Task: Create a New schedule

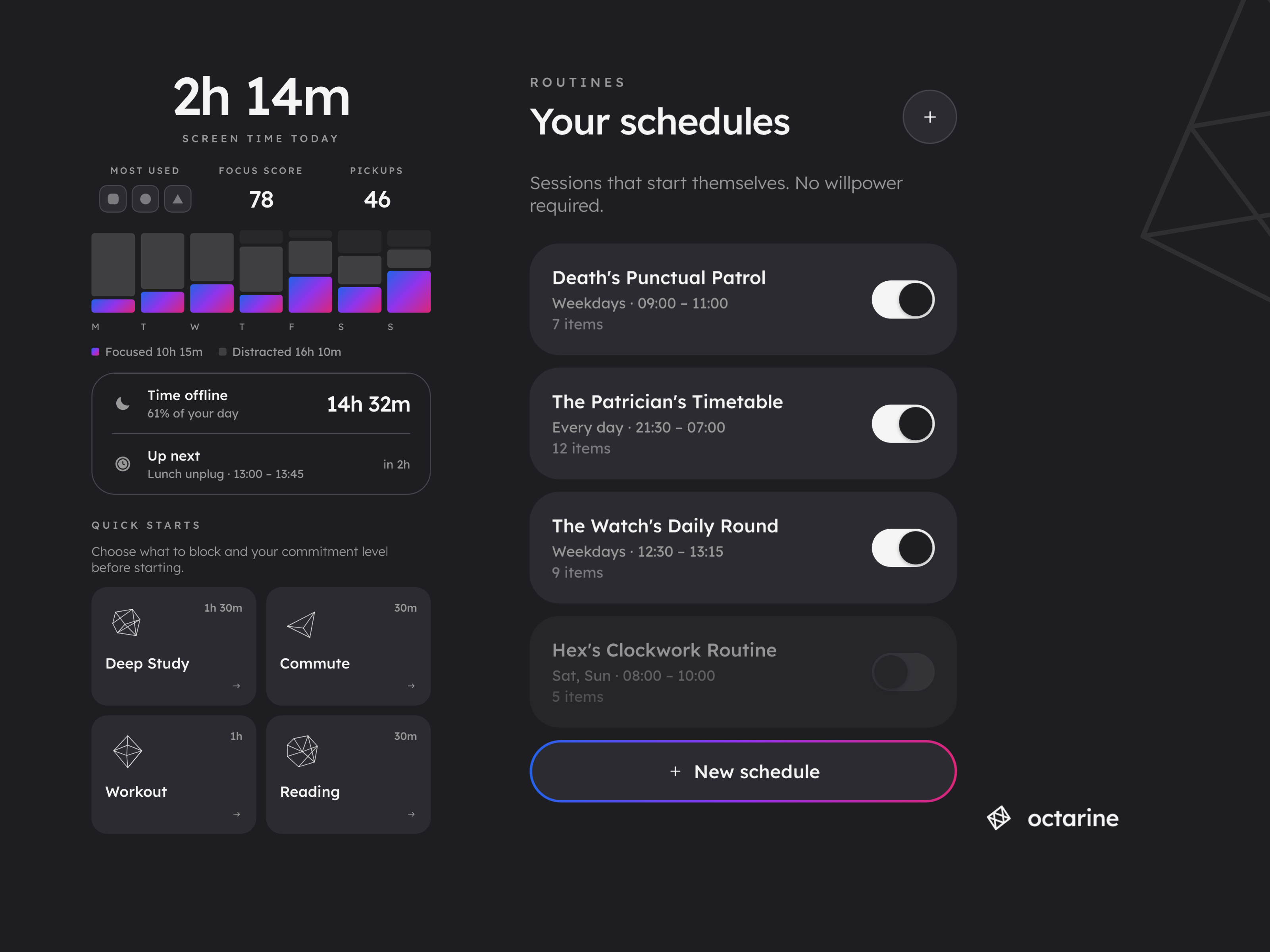Action: [743, 771]
